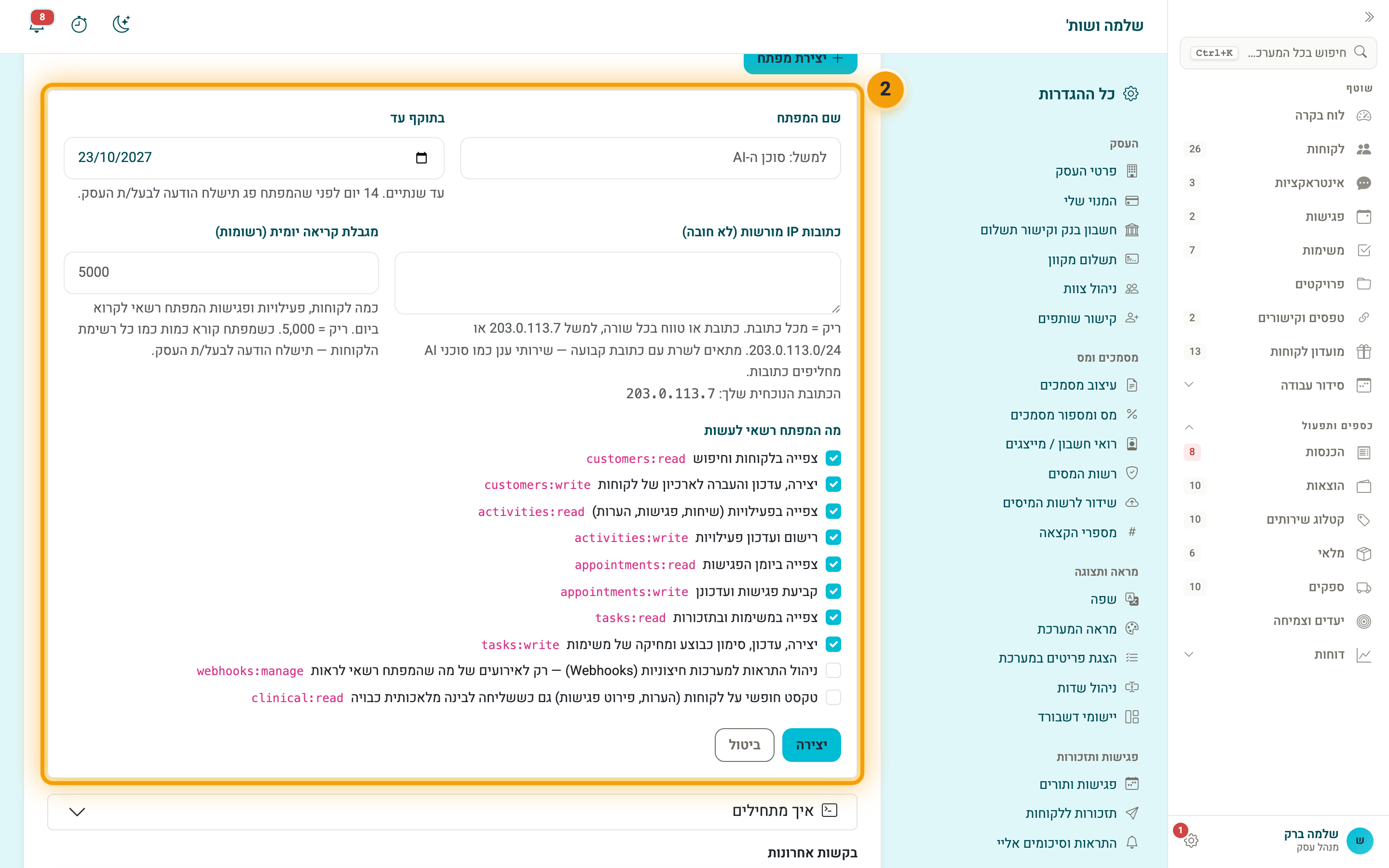The image size is (1389, 868).
Task: Open the notifications bell icon
Action: pos(37,24)
